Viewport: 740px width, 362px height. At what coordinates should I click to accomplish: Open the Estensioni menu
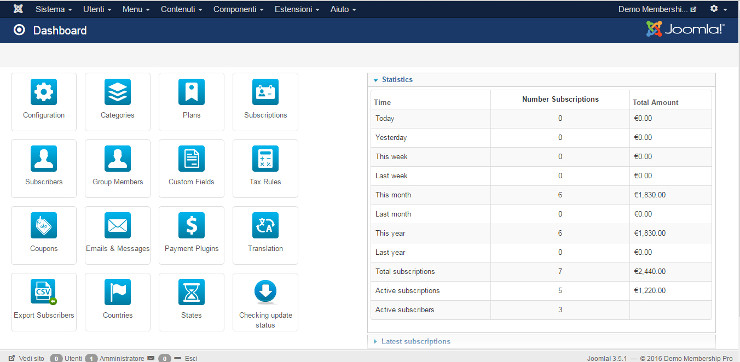(296, 9)
